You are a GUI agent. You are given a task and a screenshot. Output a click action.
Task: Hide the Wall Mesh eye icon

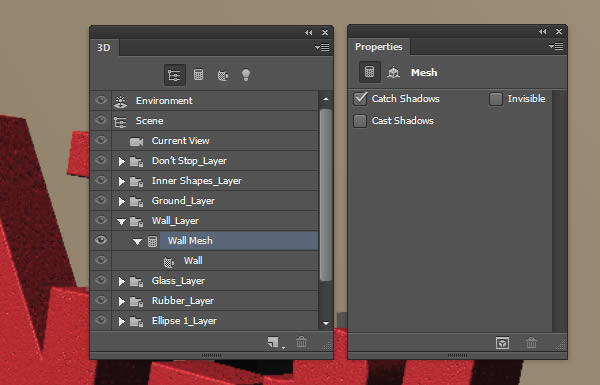(x=101, y=240)
